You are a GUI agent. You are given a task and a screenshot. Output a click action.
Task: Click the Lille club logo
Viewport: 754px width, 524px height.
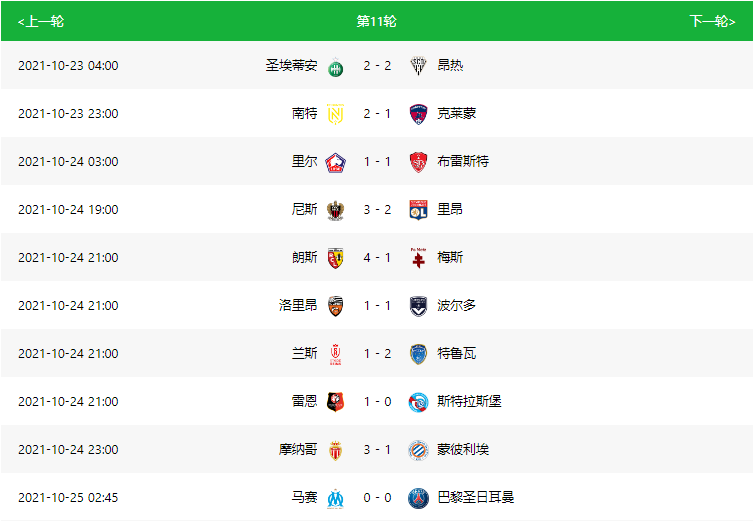pos(336,162)
